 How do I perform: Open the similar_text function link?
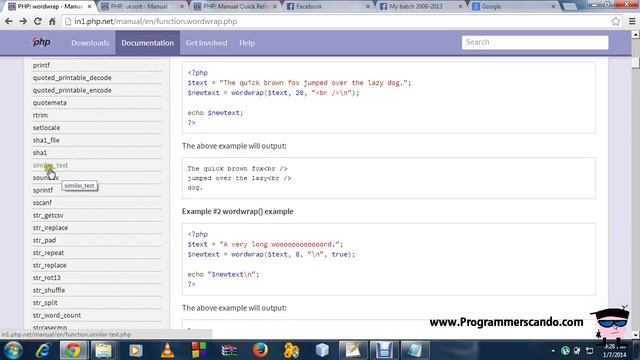[50, 165]
